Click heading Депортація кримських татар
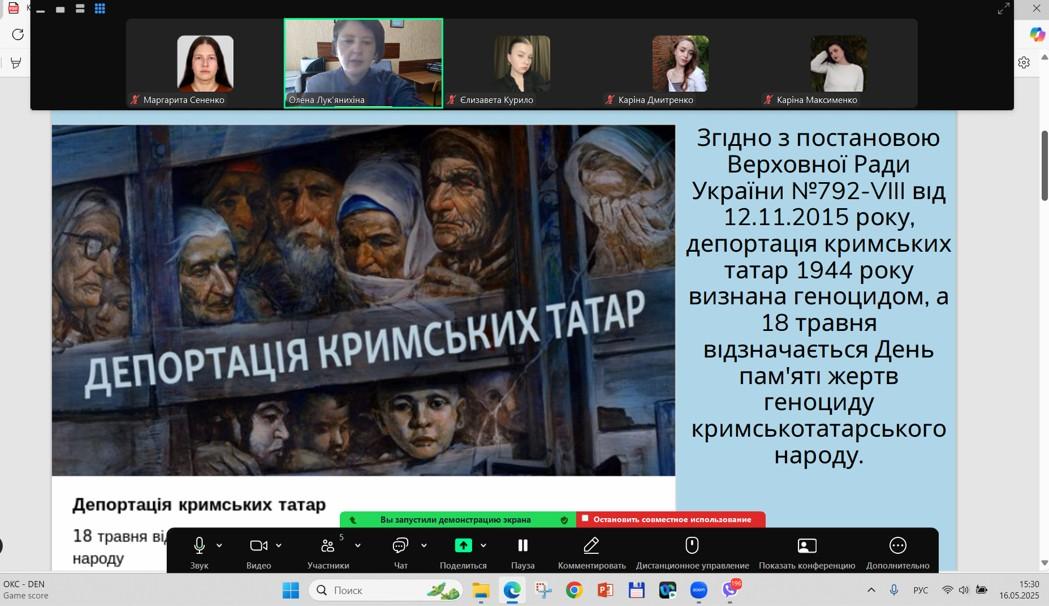This screenshot has width=1049, height=606. click(199, 504)
